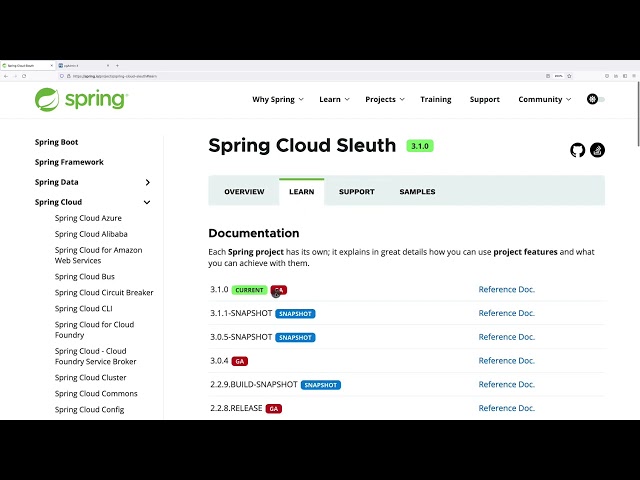Click the Spring Cloud Sleuth title
Image resolution: width=640 pixels, height=480 pixels.
(x=302, y=145)
